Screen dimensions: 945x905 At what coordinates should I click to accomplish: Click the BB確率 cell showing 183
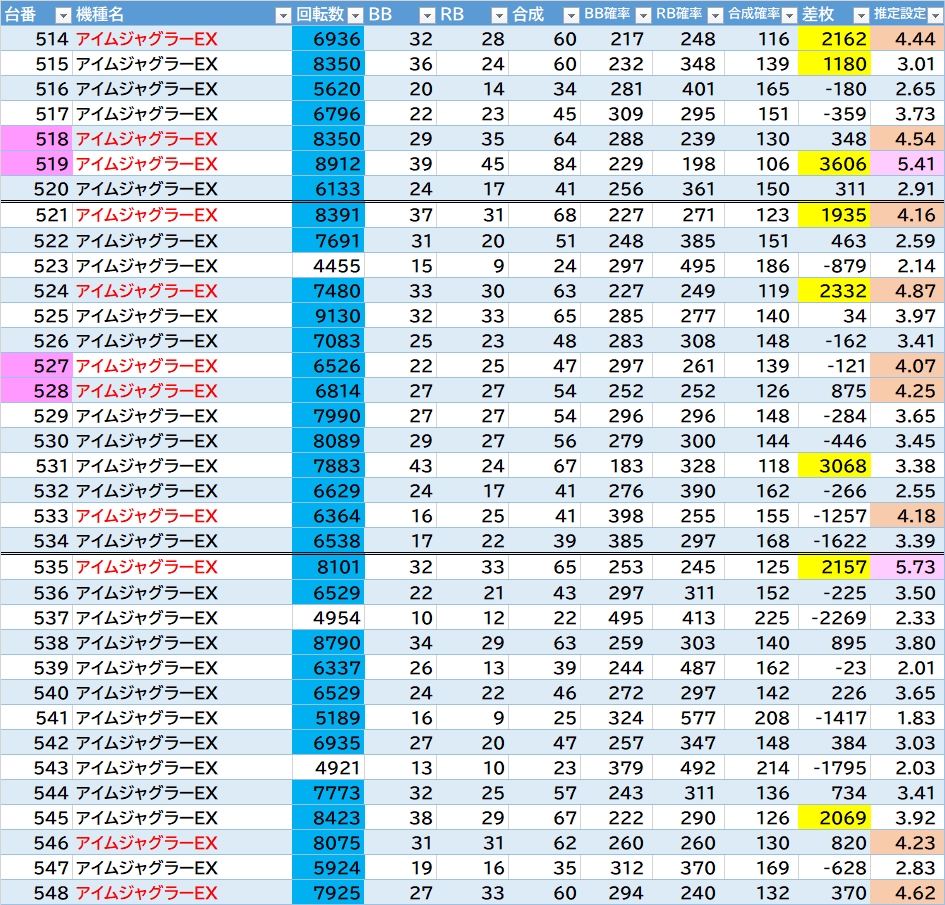point(617,466)
